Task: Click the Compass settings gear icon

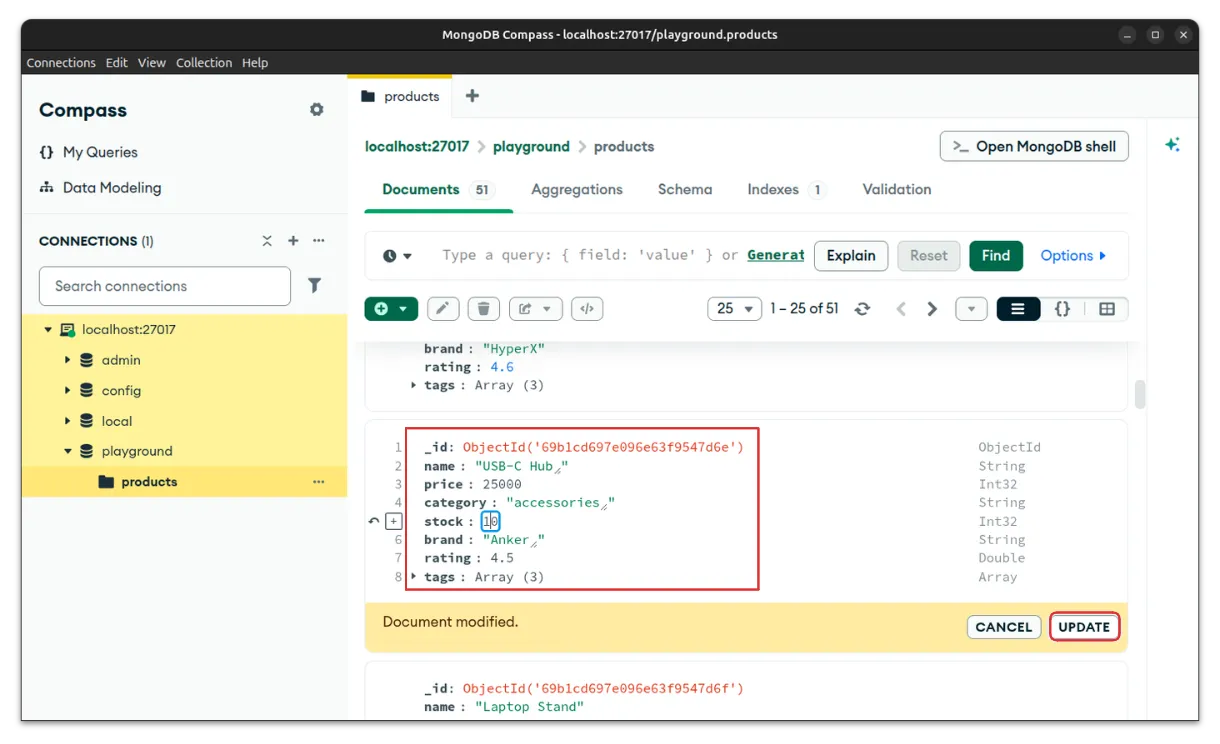Action: [x=316, y=110]
